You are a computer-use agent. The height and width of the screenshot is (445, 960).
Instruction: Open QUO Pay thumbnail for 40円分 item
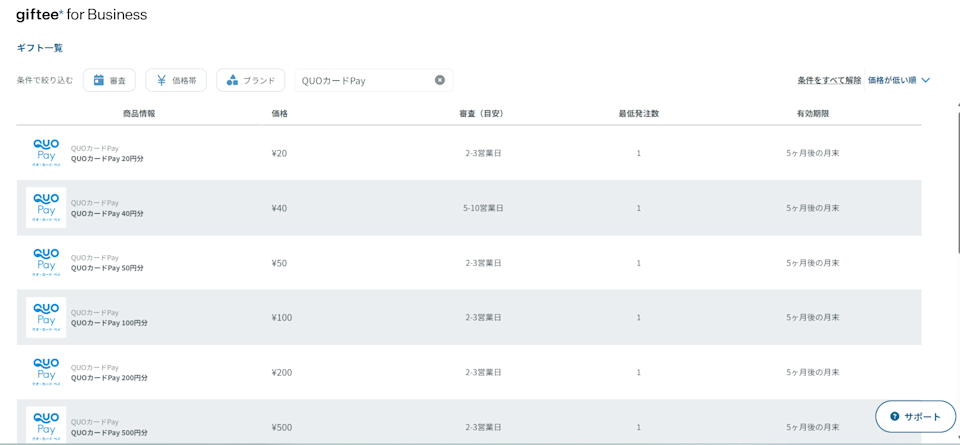coord(46,208)
